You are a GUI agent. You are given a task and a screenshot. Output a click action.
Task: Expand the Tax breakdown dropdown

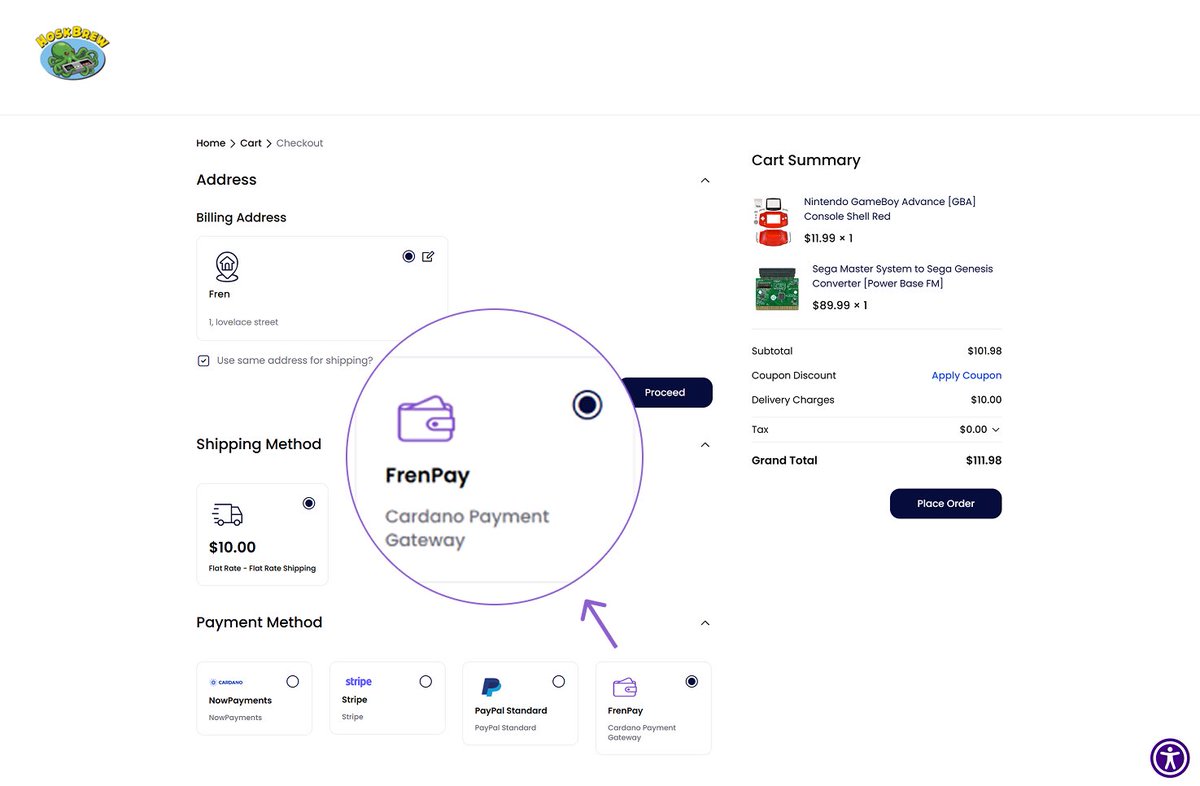point(995,430)
